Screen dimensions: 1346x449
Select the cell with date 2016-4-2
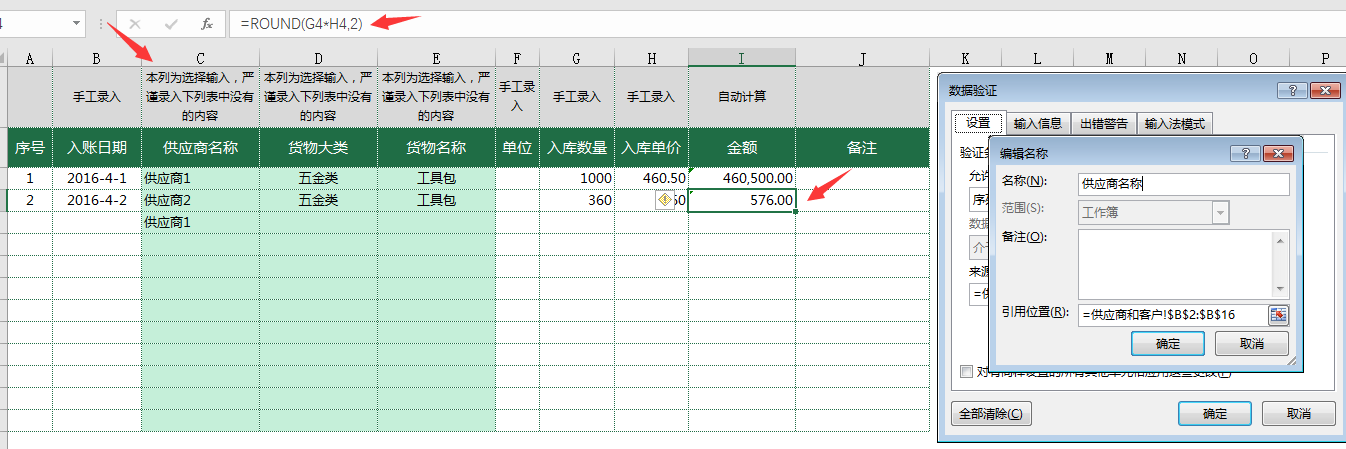[97, 200]
